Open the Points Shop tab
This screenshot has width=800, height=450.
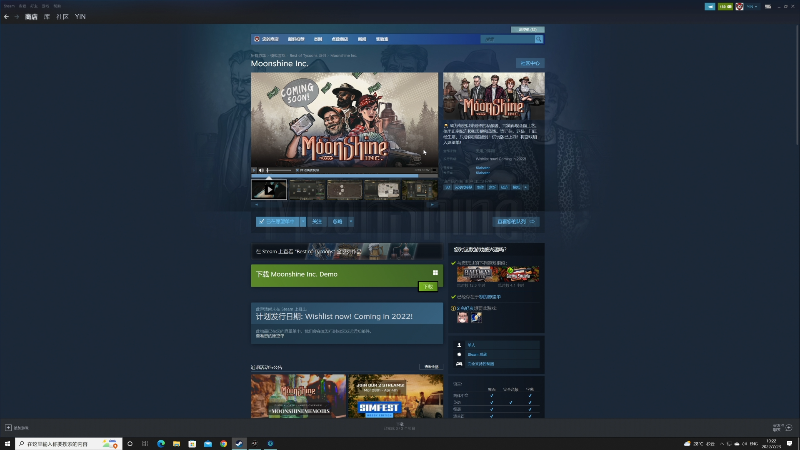point(339,39)
